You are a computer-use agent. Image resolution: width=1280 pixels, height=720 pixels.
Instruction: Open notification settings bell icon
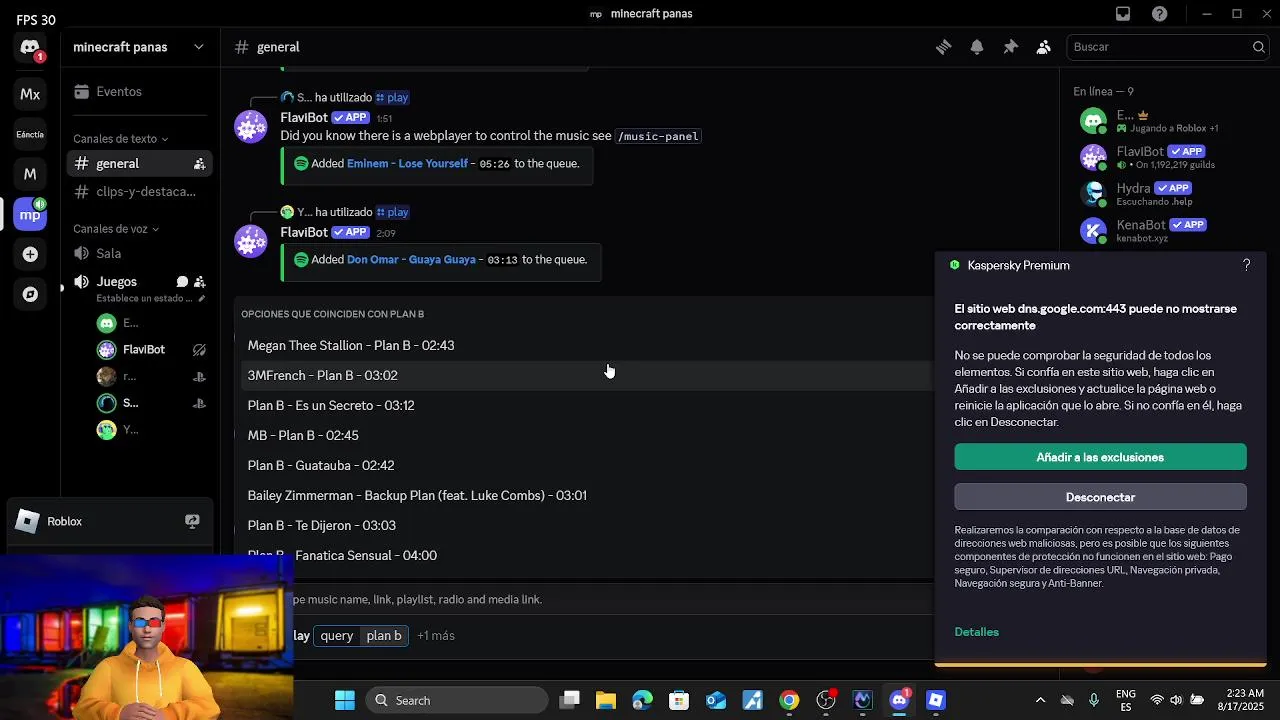click(x=977, y=47)
